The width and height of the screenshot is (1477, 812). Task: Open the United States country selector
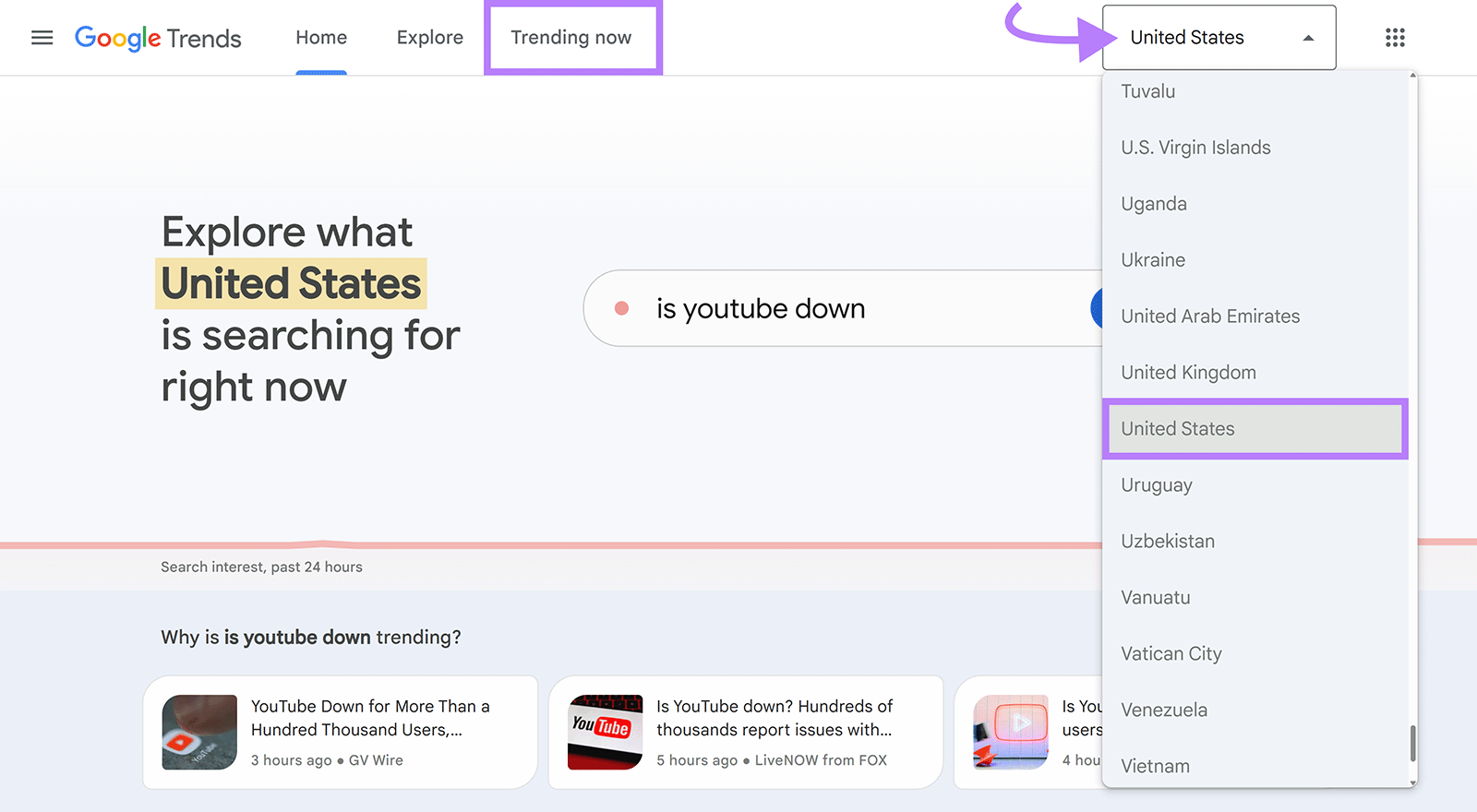click(x=1200, y=38)
